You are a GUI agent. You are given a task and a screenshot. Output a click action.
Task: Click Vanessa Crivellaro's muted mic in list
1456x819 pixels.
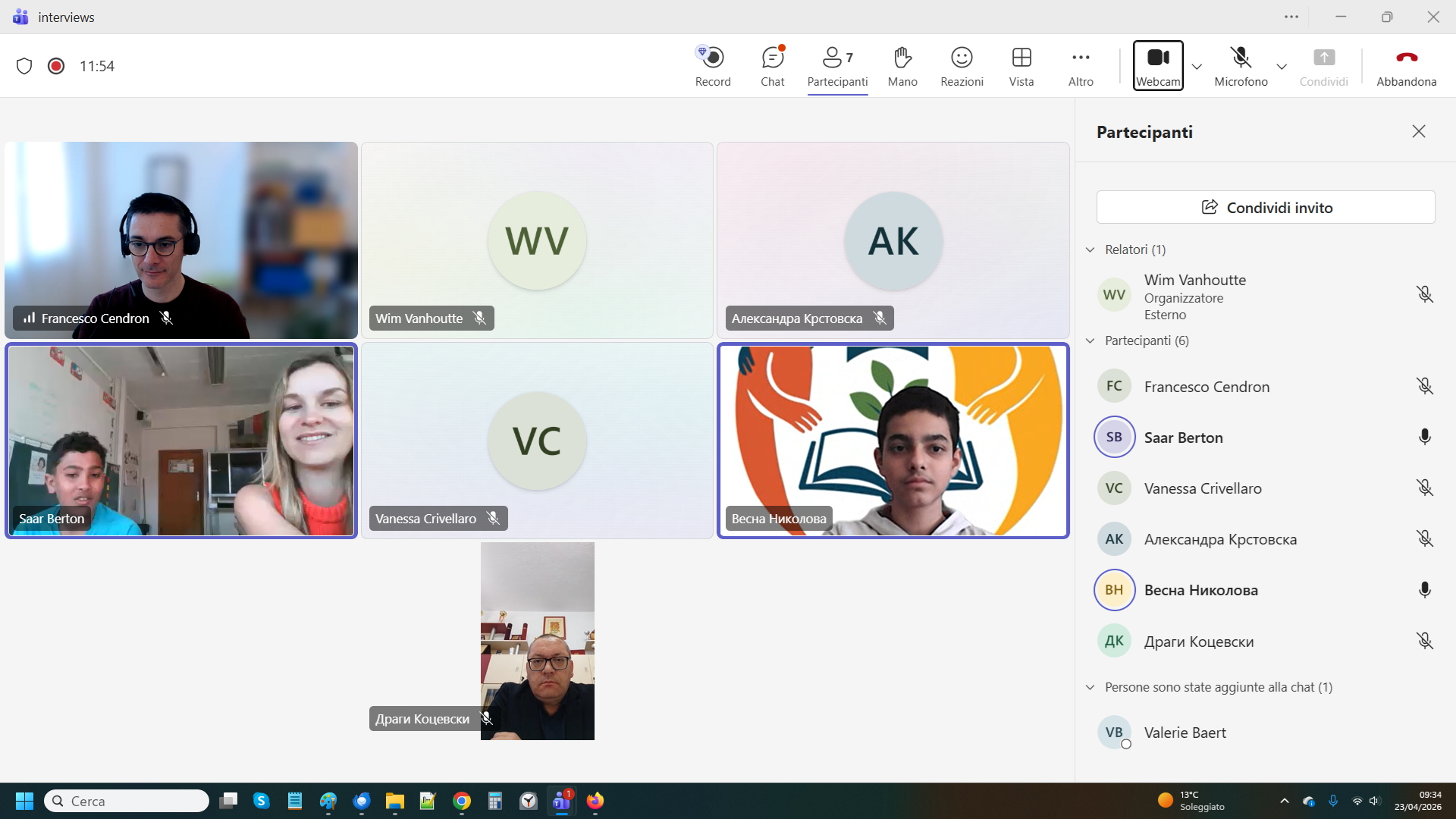pyautogui.click(x=1425, y=488)
